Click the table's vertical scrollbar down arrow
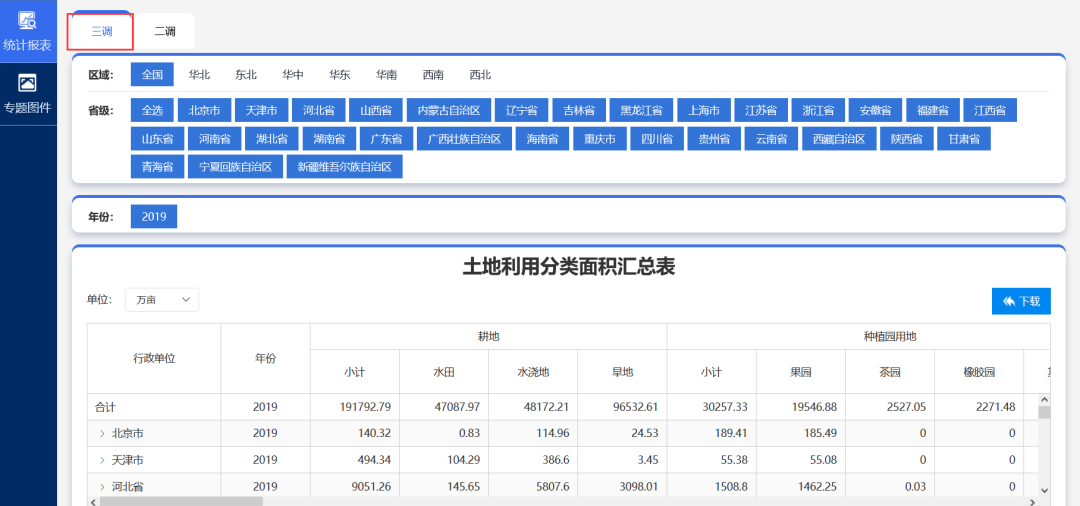Screen dimensions: 1080x506 1044,491
